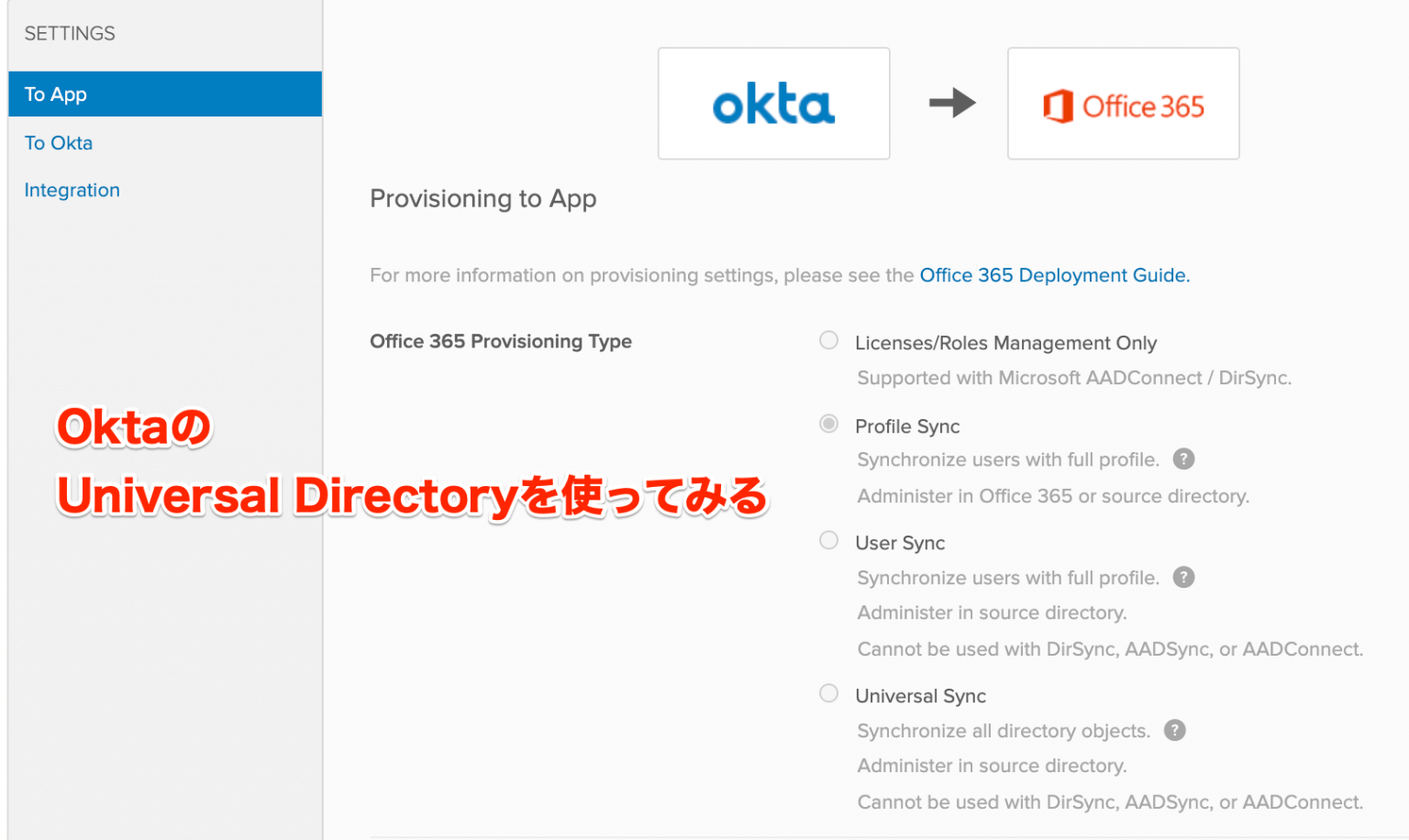Click the Universal Sync label text
1409x840 pixels.
tap(920, 695)
